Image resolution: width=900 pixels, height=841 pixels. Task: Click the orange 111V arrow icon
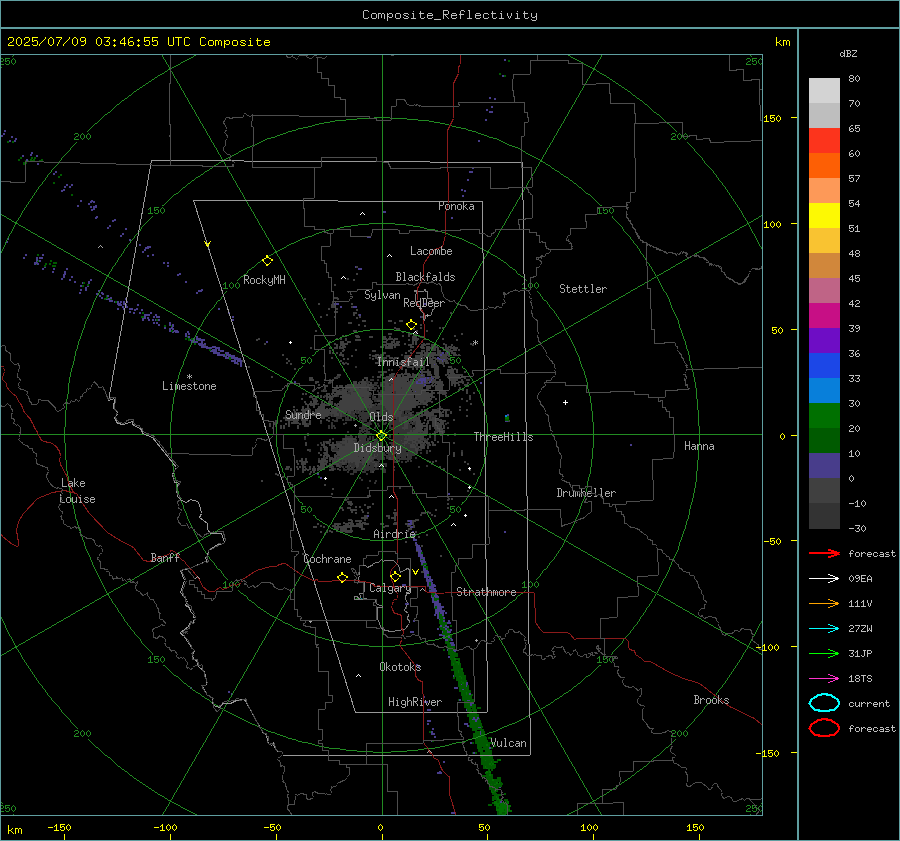(824, 603)
